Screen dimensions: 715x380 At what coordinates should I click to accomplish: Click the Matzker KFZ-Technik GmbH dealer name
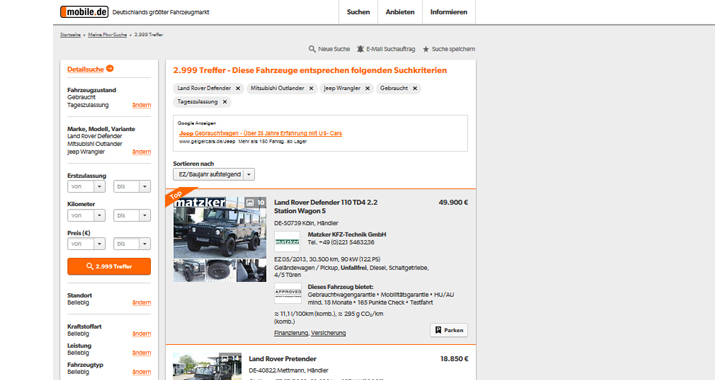pos(347,234)
